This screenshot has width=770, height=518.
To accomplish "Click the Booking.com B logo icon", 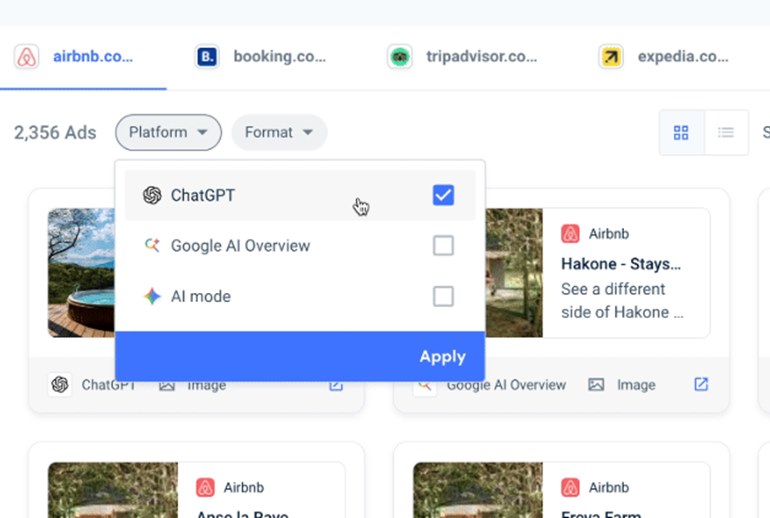I will [207, 57].
